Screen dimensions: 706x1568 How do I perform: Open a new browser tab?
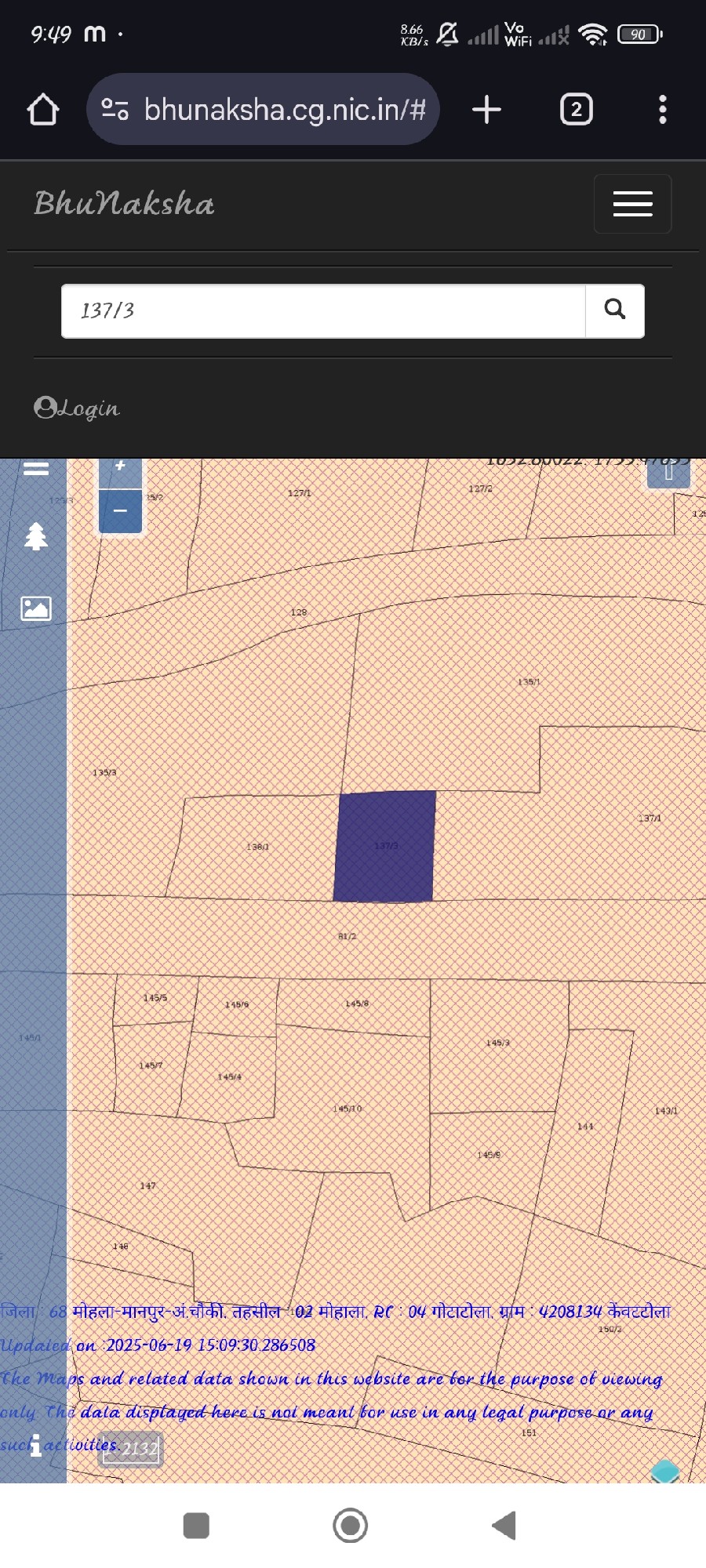click(486, 110)
